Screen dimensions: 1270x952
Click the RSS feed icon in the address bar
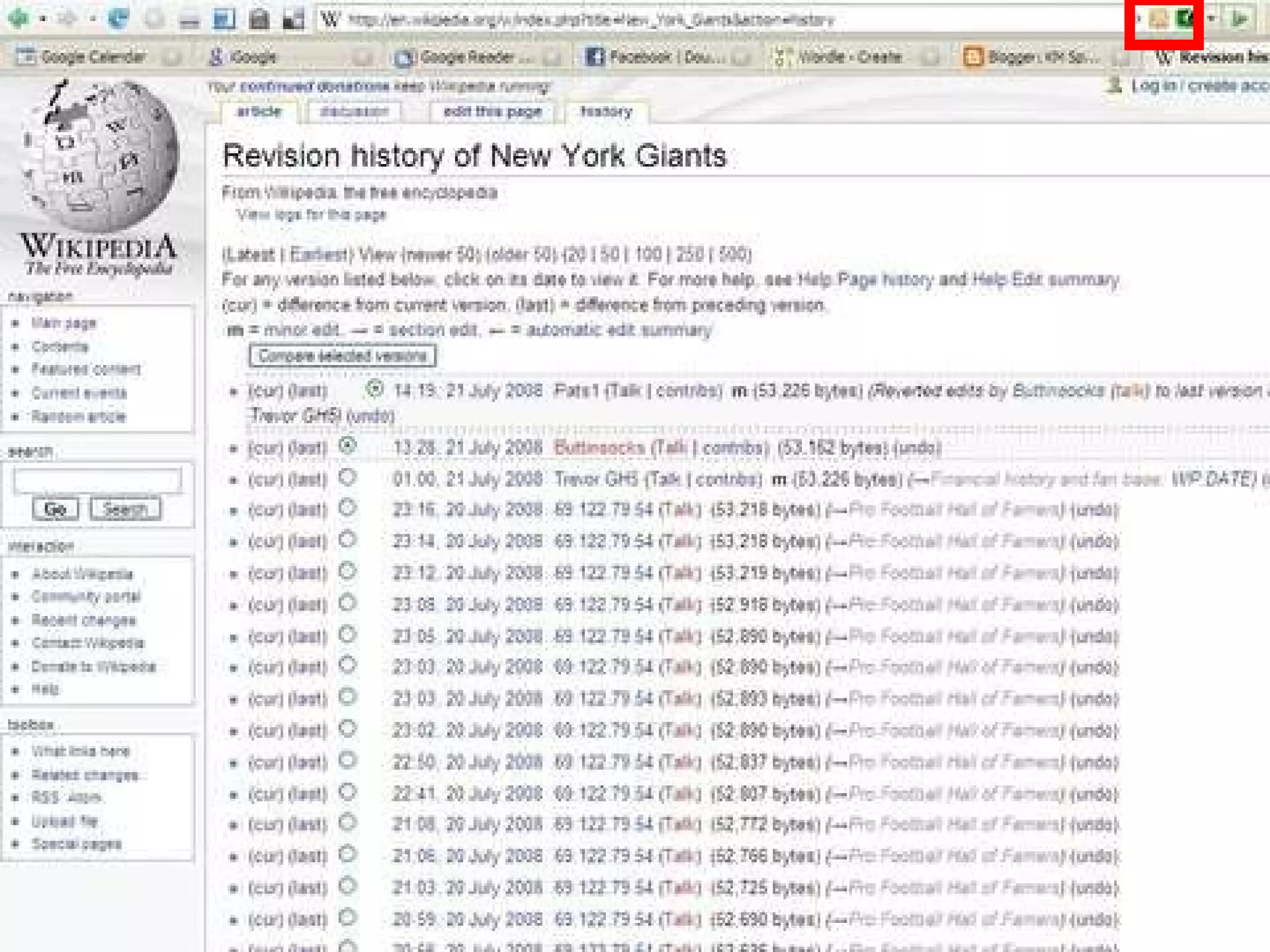(1158, 19)
